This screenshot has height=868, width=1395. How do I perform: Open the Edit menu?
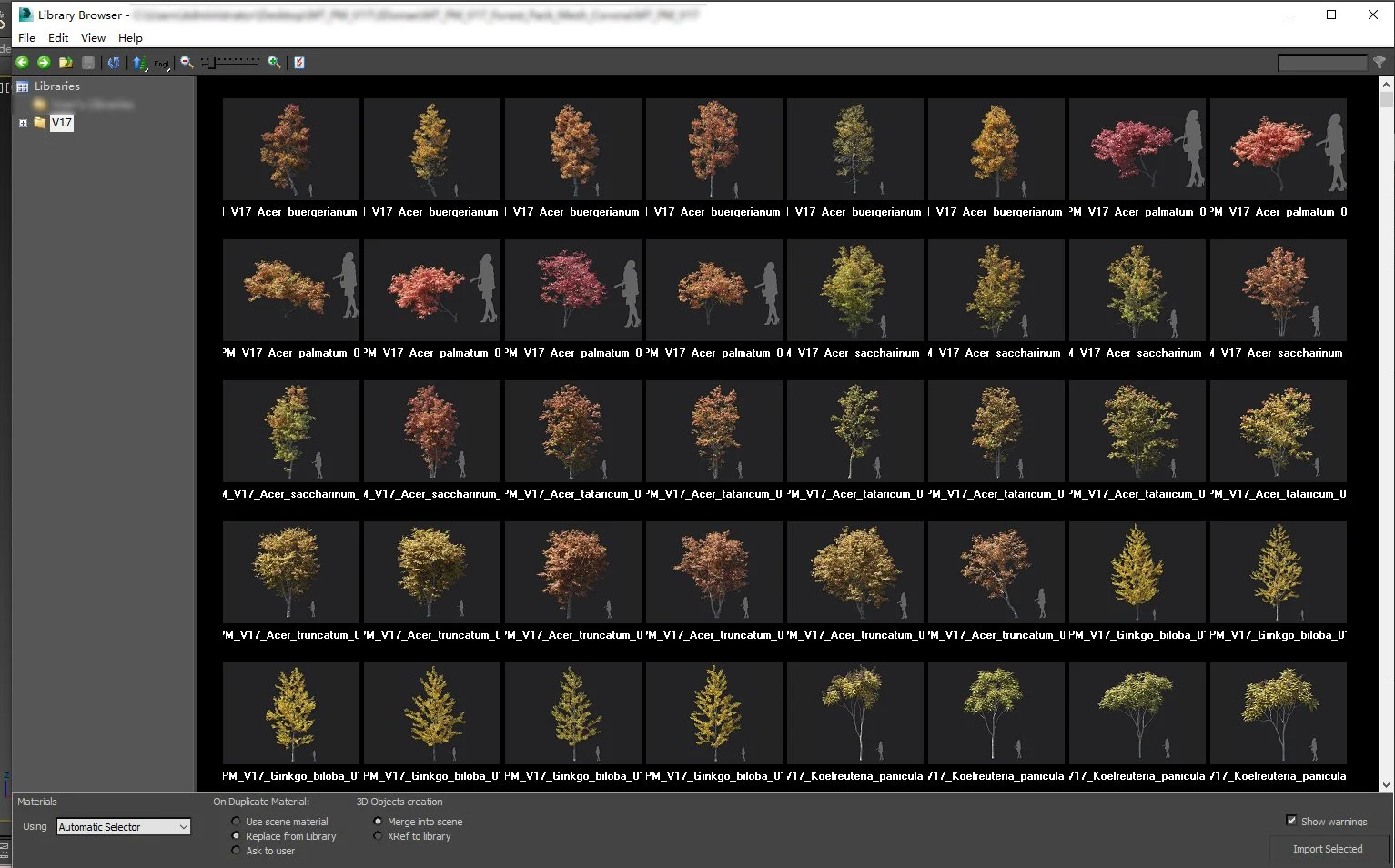[57, 37]
